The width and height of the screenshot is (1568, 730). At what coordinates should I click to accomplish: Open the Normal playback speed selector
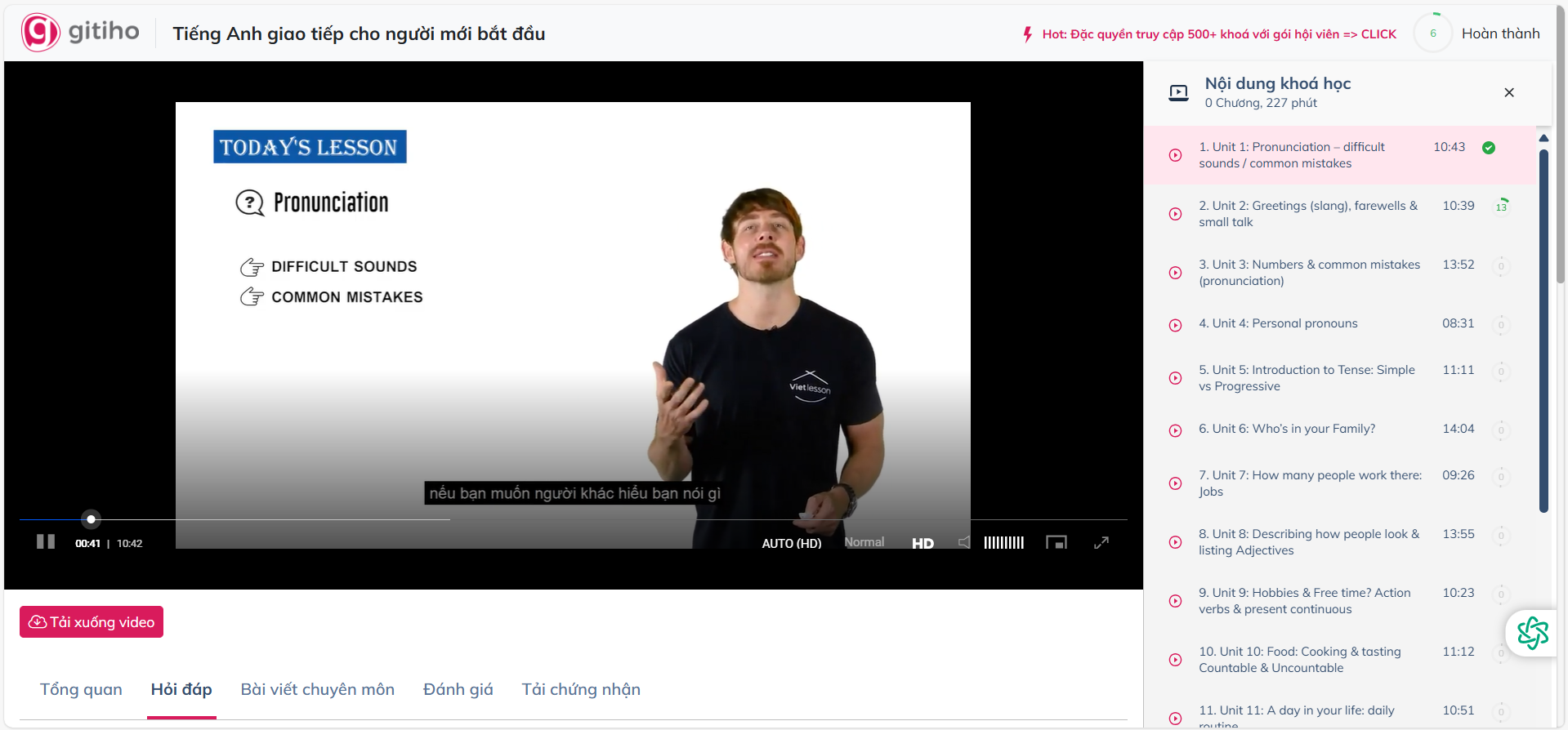coord(864,542)
